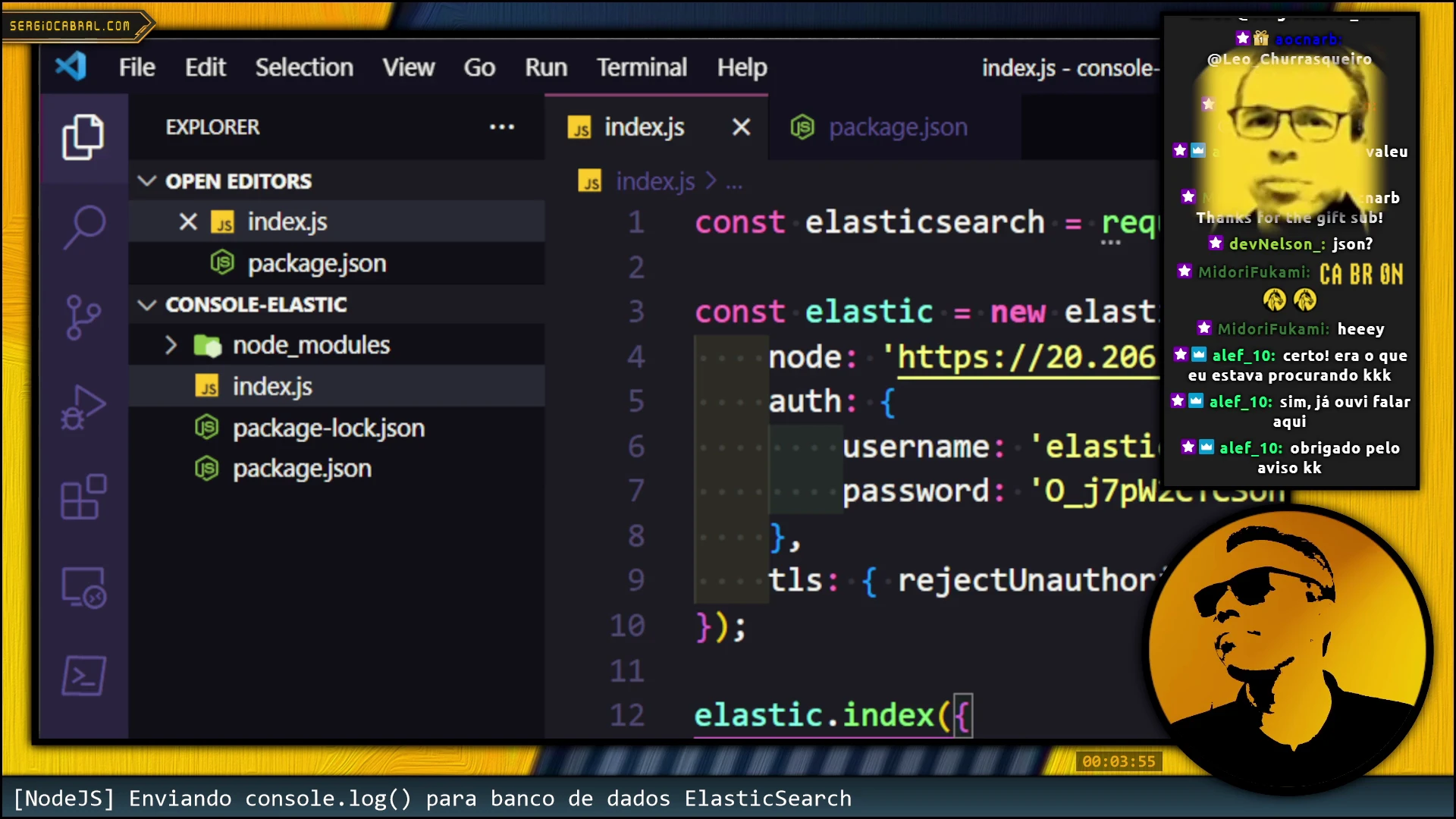Click the node_modules folder icon
The width and height of the screenshot is (1456, 819).
click(207, 346)
